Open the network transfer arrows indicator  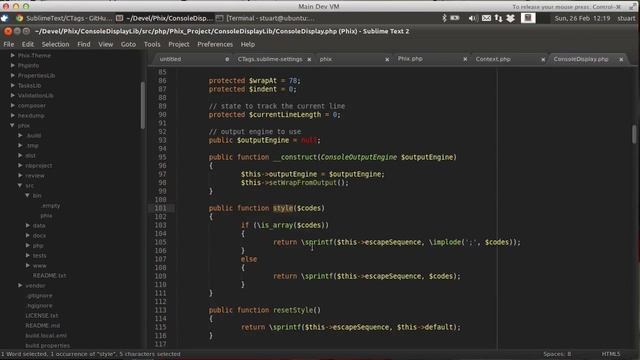[498, 18]
